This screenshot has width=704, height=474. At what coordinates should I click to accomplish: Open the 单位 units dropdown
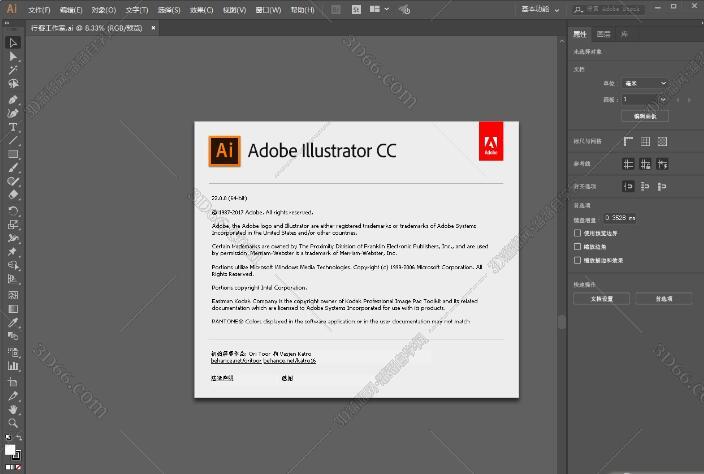pyautogui.click(x=644, y=83)
